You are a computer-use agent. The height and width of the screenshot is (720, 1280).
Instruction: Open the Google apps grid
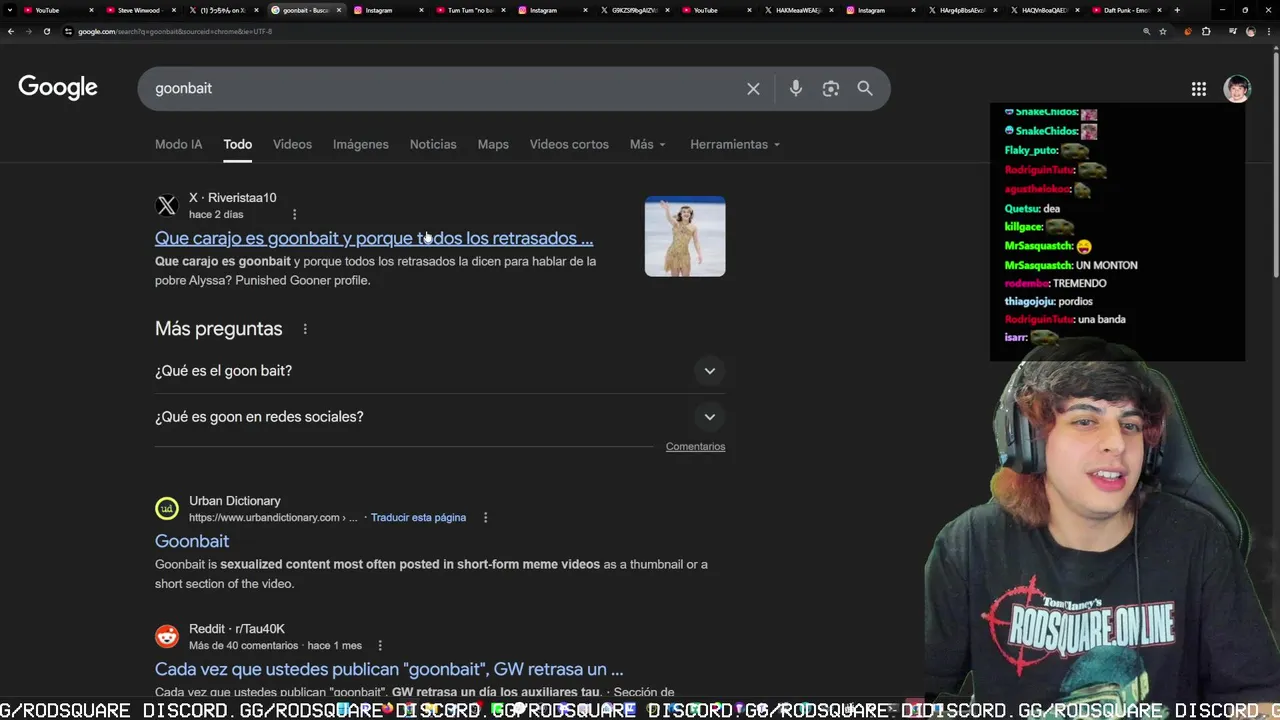[x=1198, y=89]
